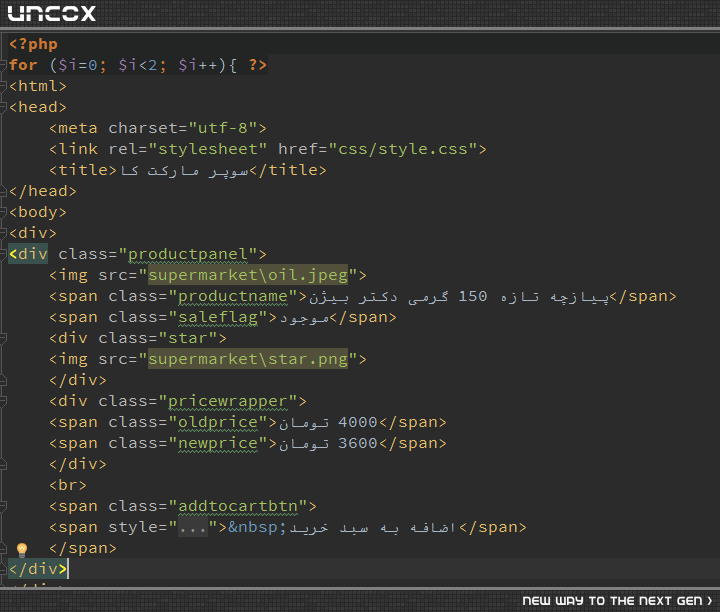Click the "productname" class value
The height and width of the screenshot is (612, 720).
(233, 297)
